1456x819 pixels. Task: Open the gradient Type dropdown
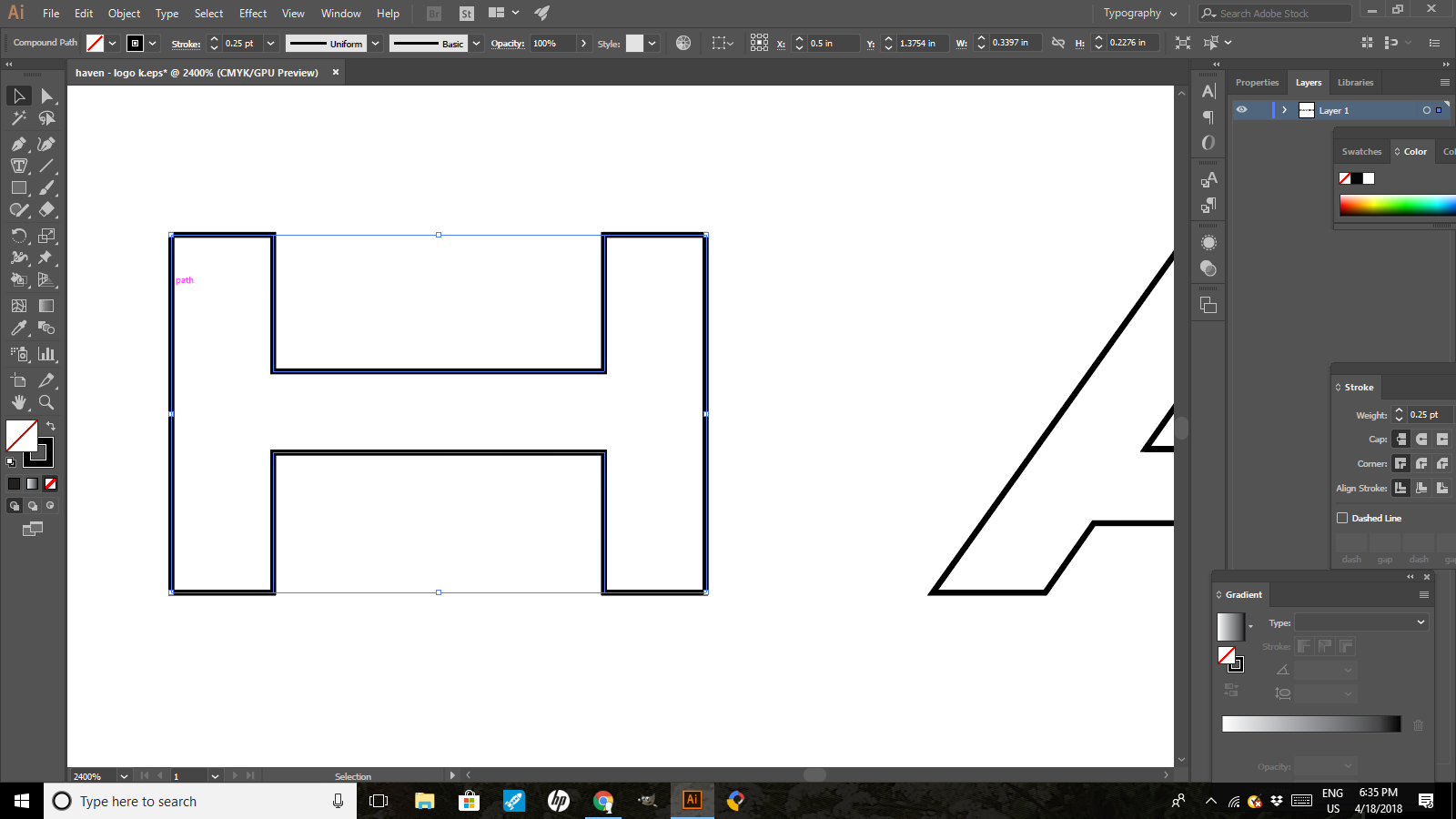(x=1361, y=622)
